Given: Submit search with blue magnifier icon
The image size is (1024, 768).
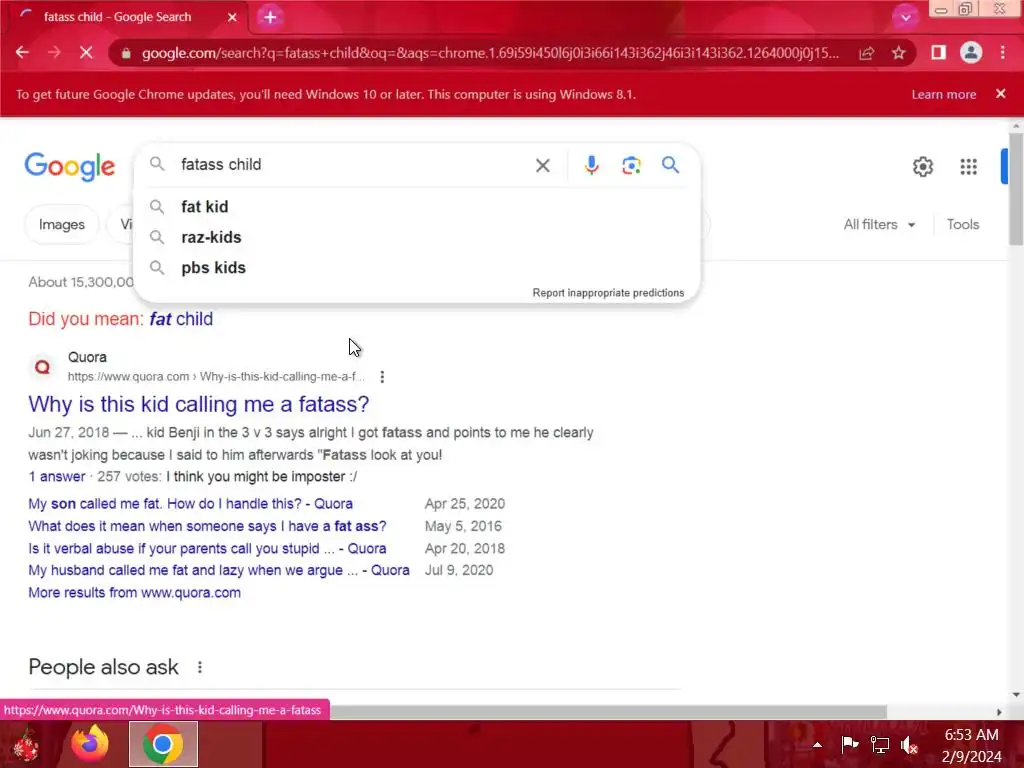Looking at the screenshot, I should coord(670,165).
